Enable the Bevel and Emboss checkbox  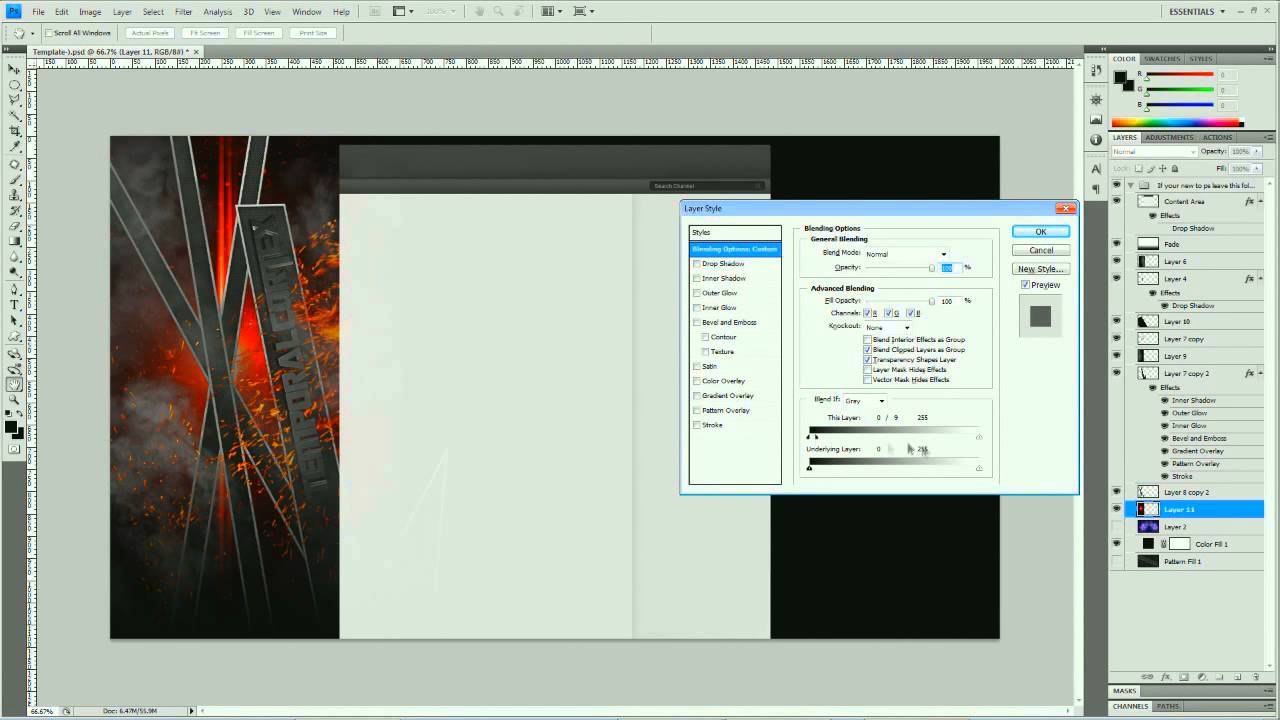click(696, 322)
